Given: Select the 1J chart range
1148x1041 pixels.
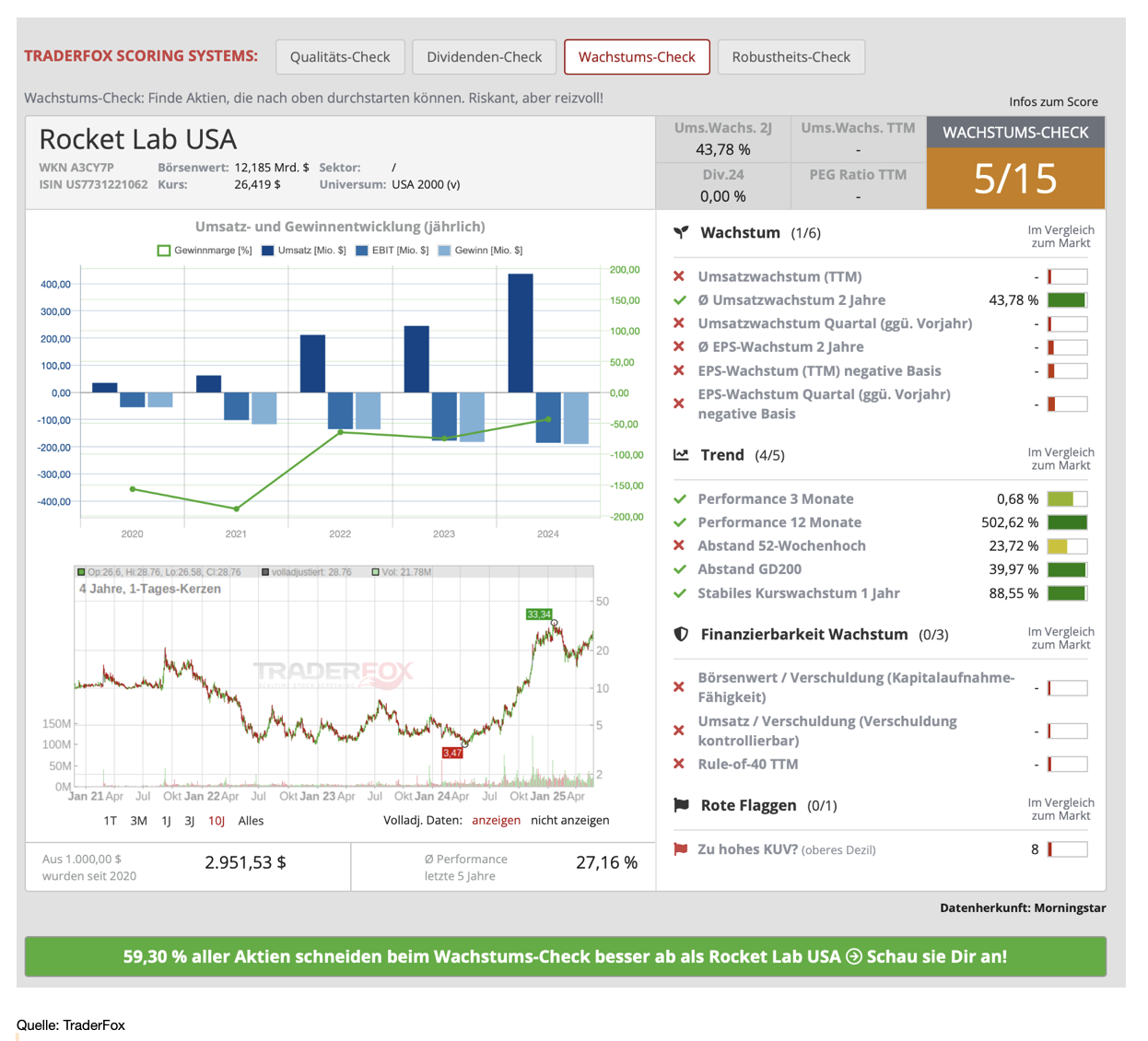Looking at the screenshot, I should [x=167, y=821].
